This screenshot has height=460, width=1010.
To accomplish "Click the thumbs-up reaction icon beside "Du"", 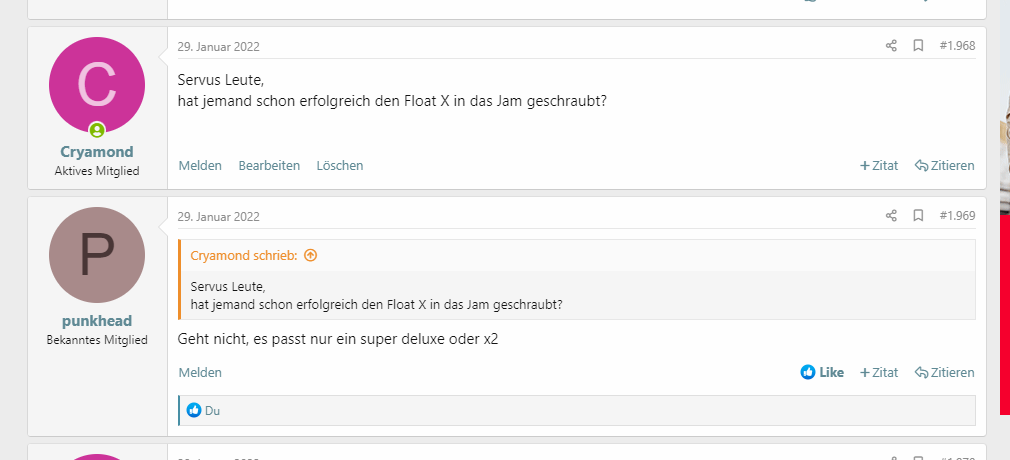I will [x=194, y=410].
